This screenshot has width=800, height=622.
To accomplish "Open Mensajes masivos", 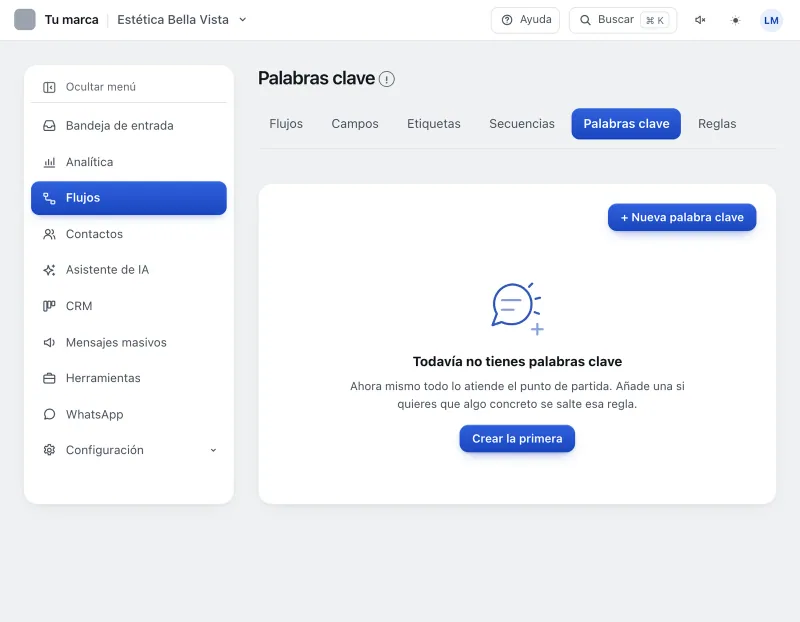I will pyautogui.click(x=129, y=342).
